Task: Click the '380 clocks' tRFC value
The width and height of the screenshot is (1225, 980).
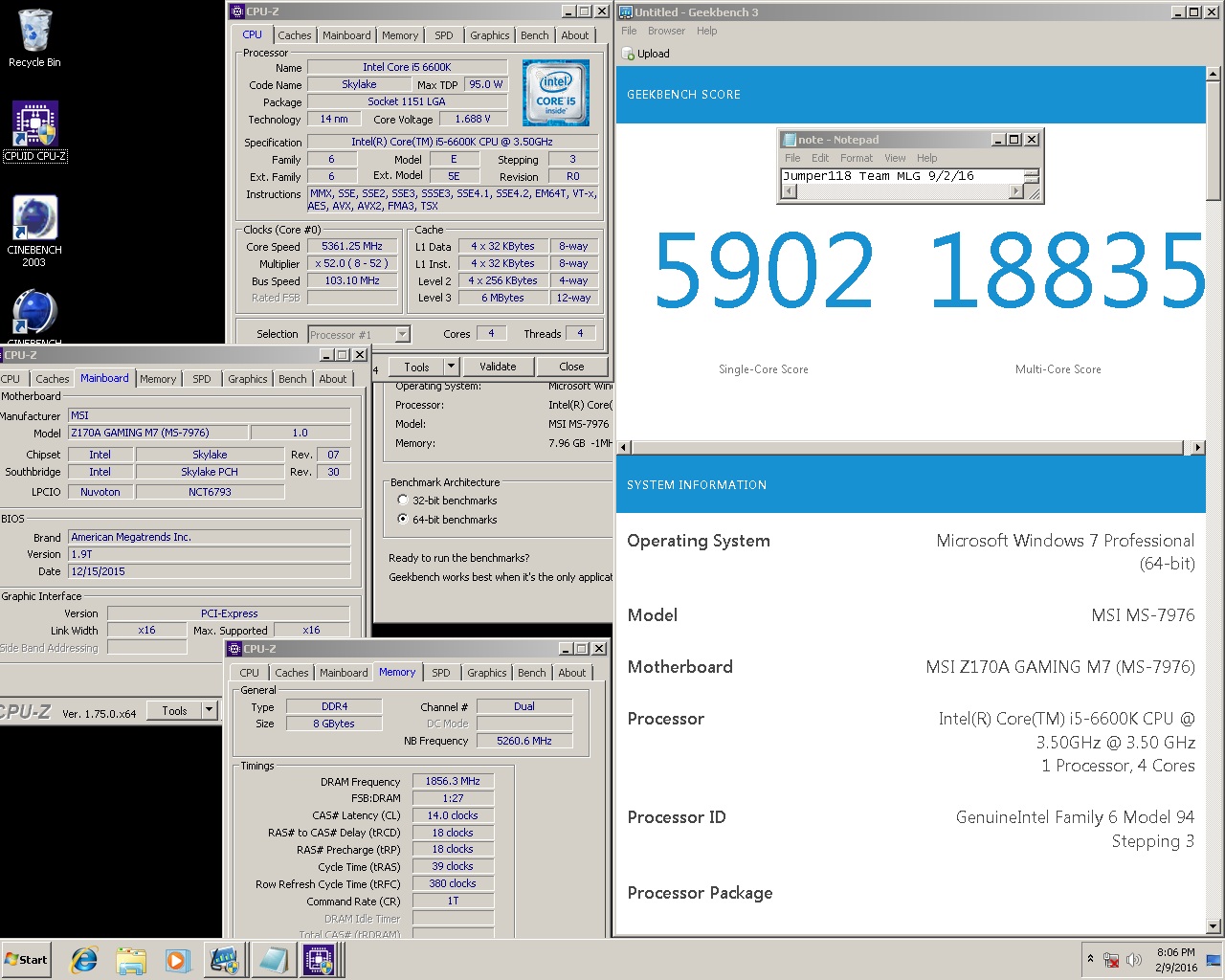Action: click(x=453, y=883)
